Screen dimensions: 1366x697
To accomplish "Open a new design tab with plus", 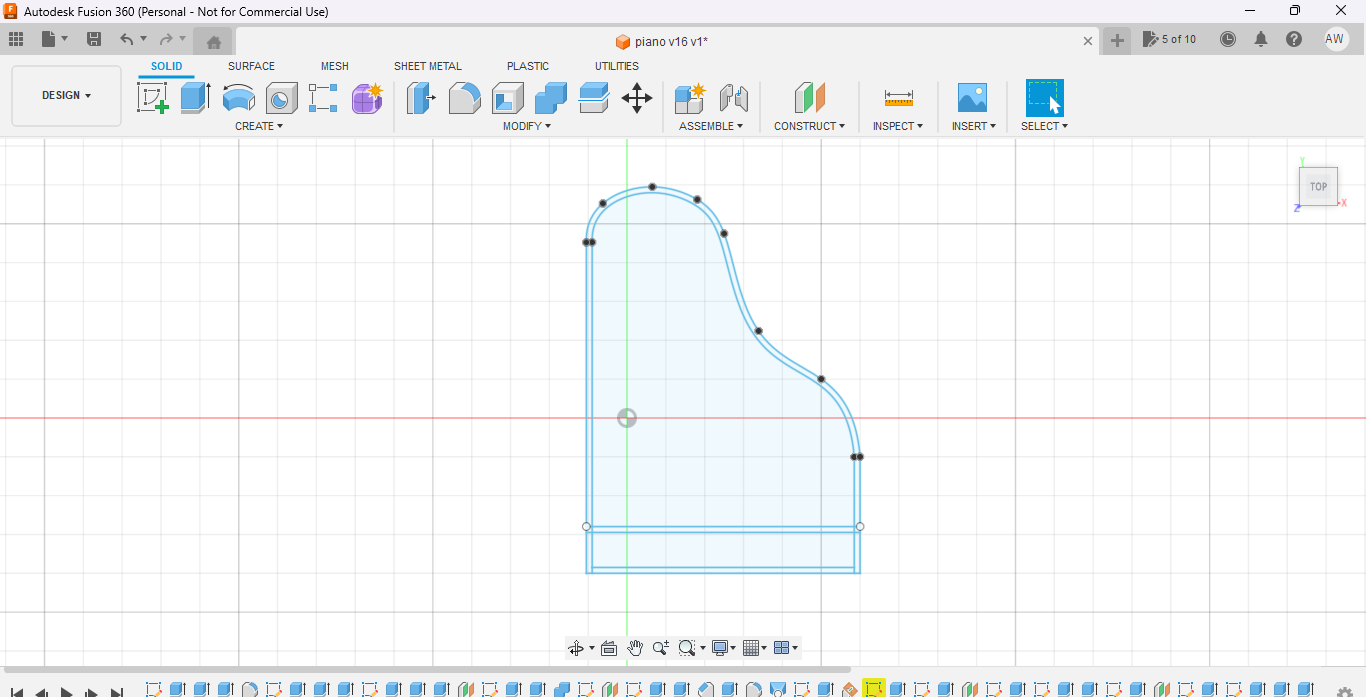I will (x=1117, y=40).
